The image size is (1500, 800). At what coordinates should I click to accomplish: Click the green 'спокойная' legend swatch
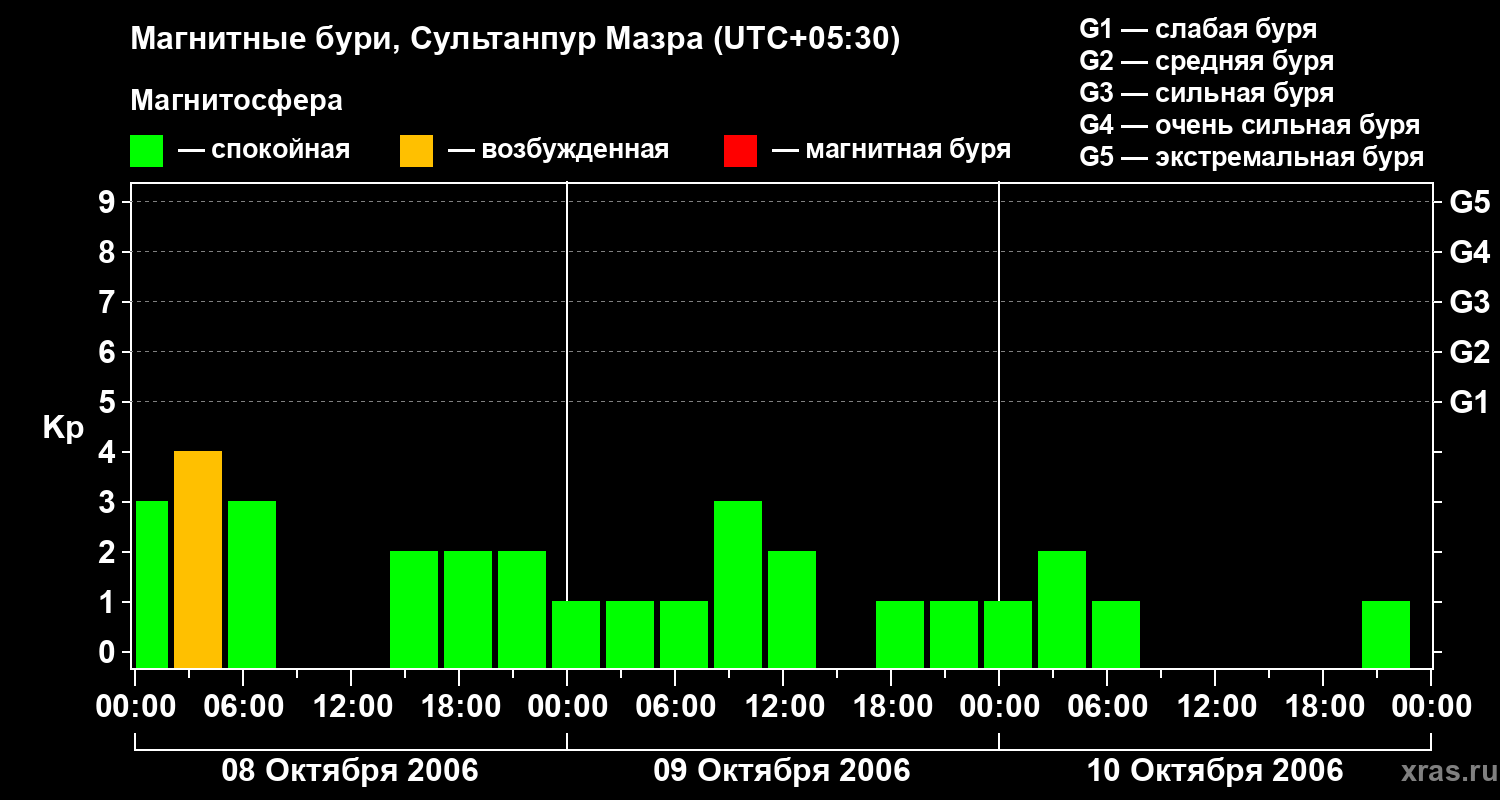[x=147, y=151]
